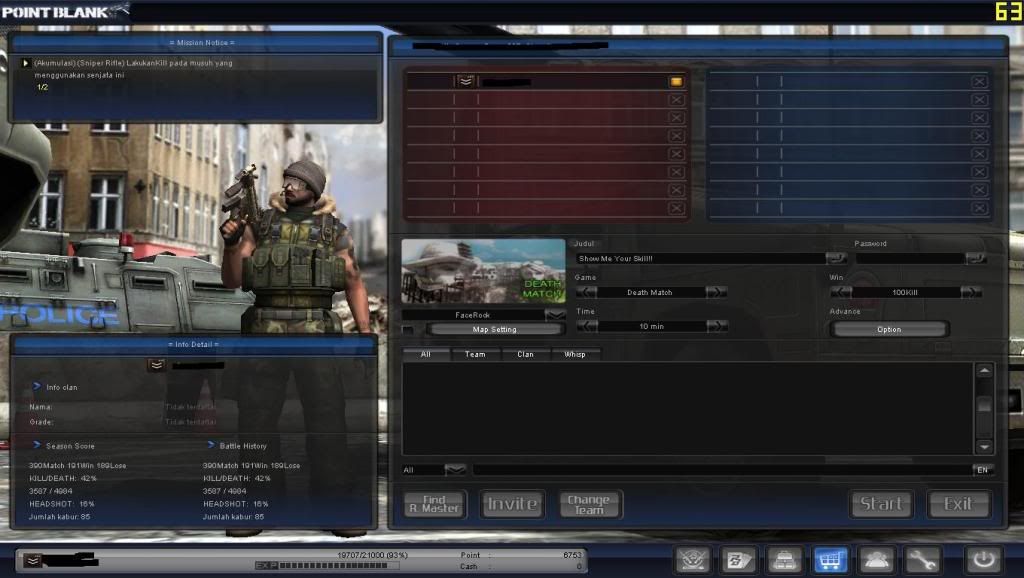Expand the FaceRock map dropdown
This screenshot has height=578, width=1024.
pos(555,315)
